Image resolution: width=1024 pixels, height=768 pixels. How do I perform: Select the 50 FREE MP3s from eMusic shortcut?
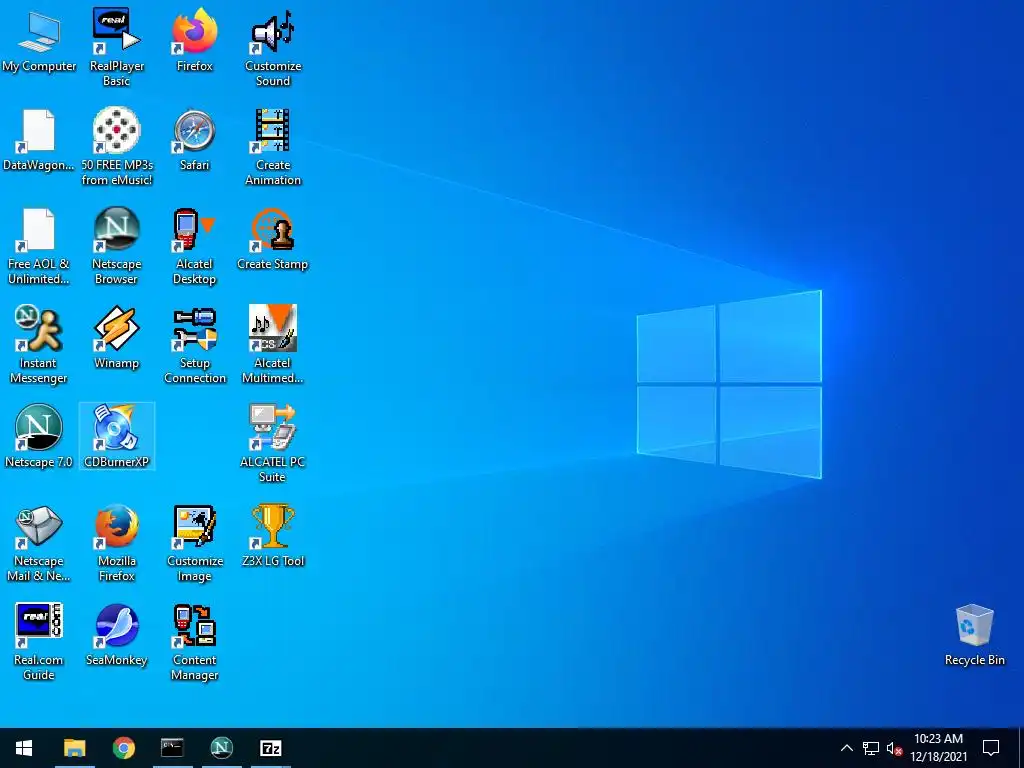point(117,146)
